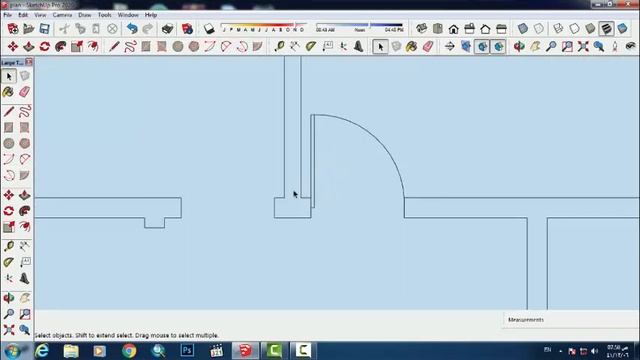This screenshot has height=360, width=640.
Task: Pick the Dimension tool in Large Tool Set
Action: click(x=24, y=247)
